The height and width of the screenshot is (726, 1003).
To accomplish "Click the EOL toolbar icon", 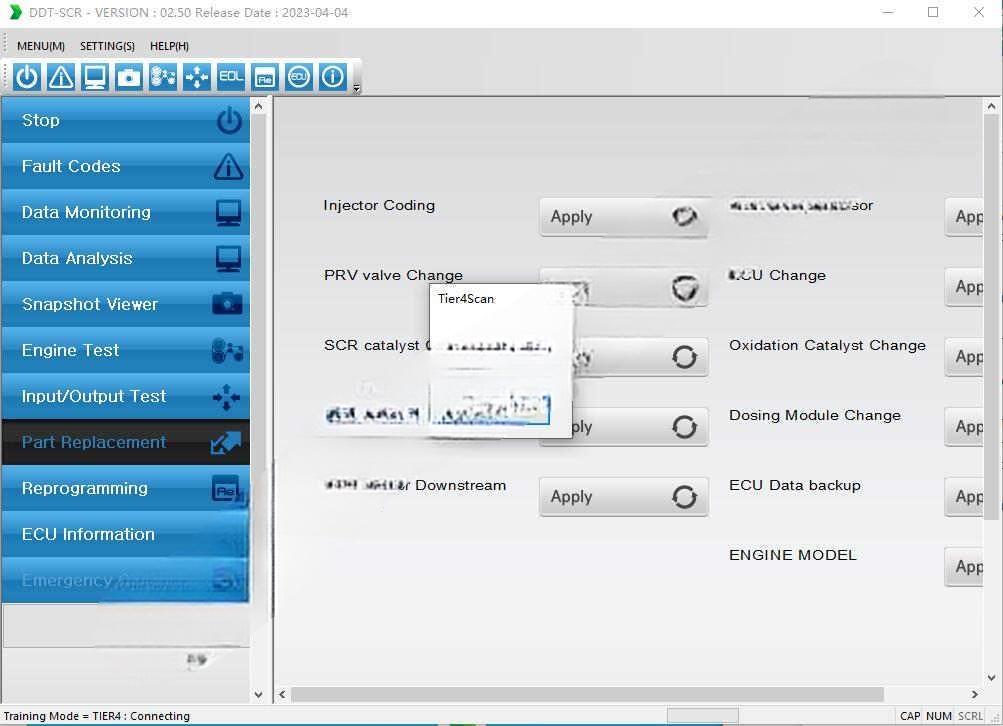I will click(x=231, y=77).
